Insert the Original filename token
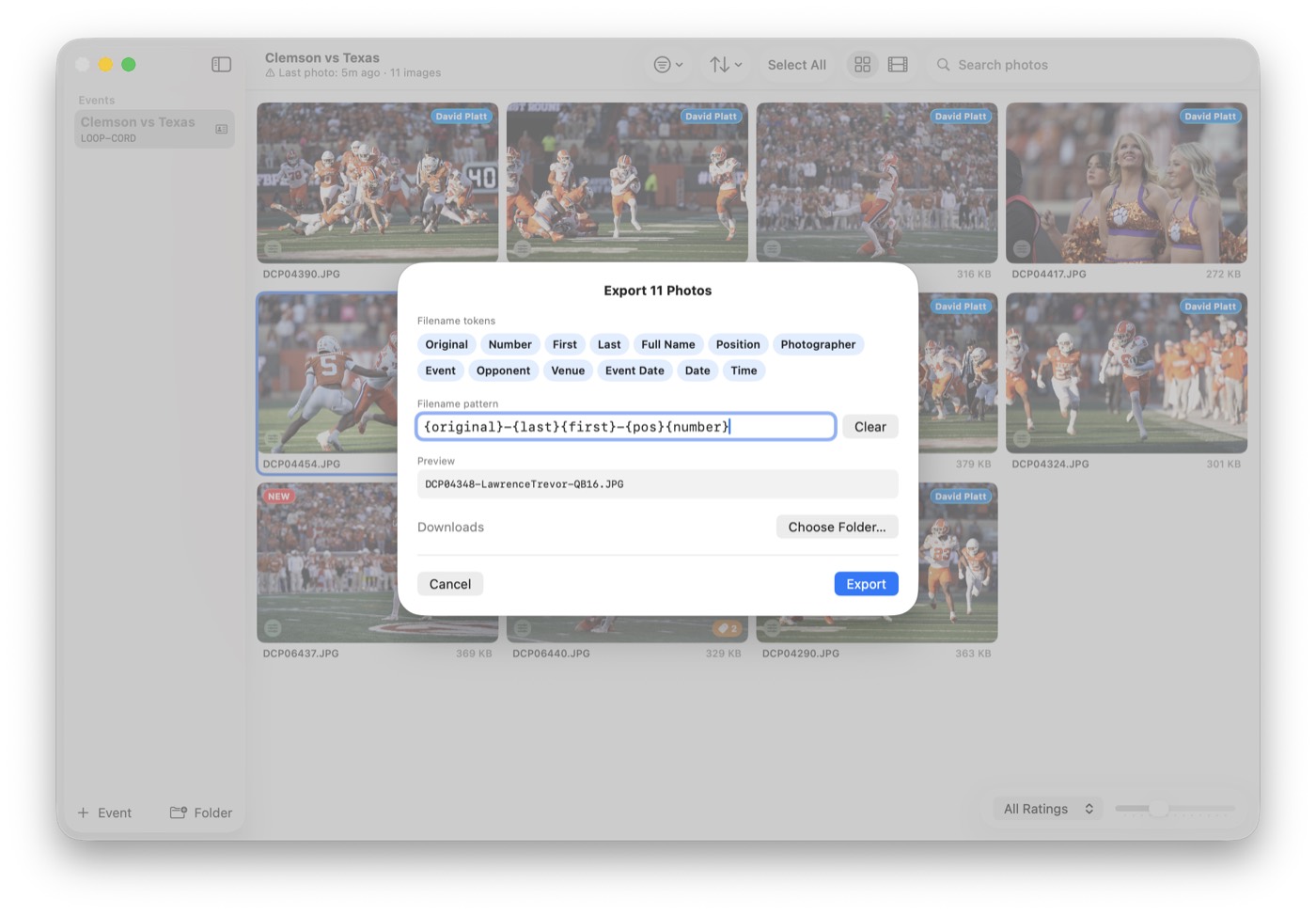1316x915 pixels. (x=446, y=344)
